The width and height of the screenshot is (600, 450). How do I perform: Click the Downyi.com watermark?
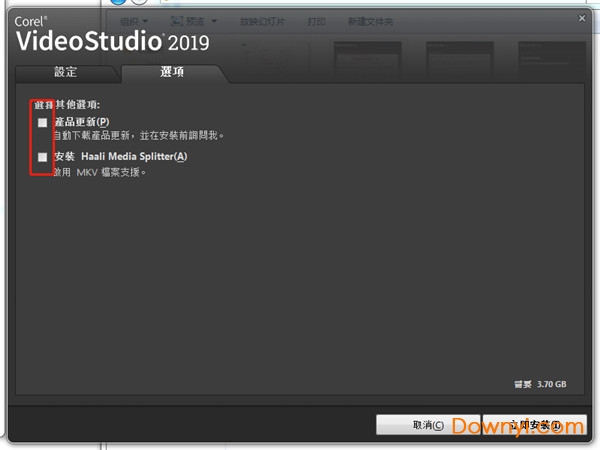pos(520,426)
